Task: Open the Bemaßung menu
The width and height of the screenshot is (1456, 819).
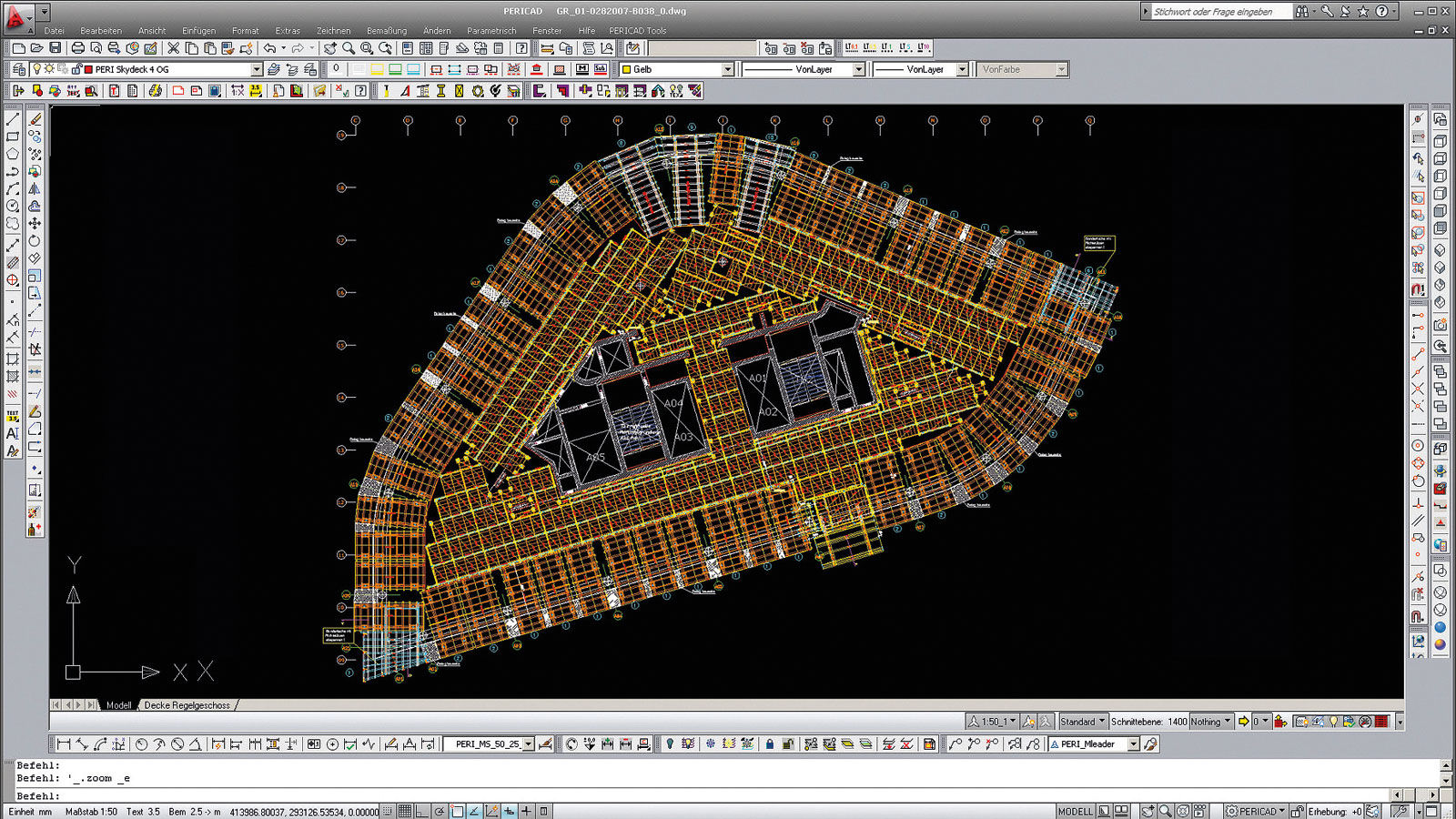Action: [387, 30]
